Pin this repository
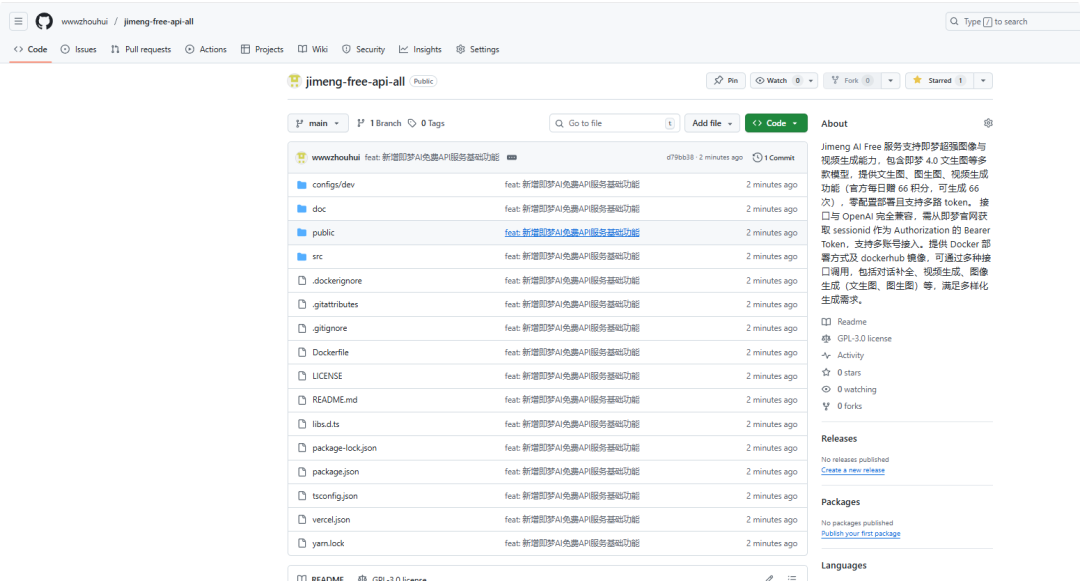The image size is (1080, 581). click(726, 81)
